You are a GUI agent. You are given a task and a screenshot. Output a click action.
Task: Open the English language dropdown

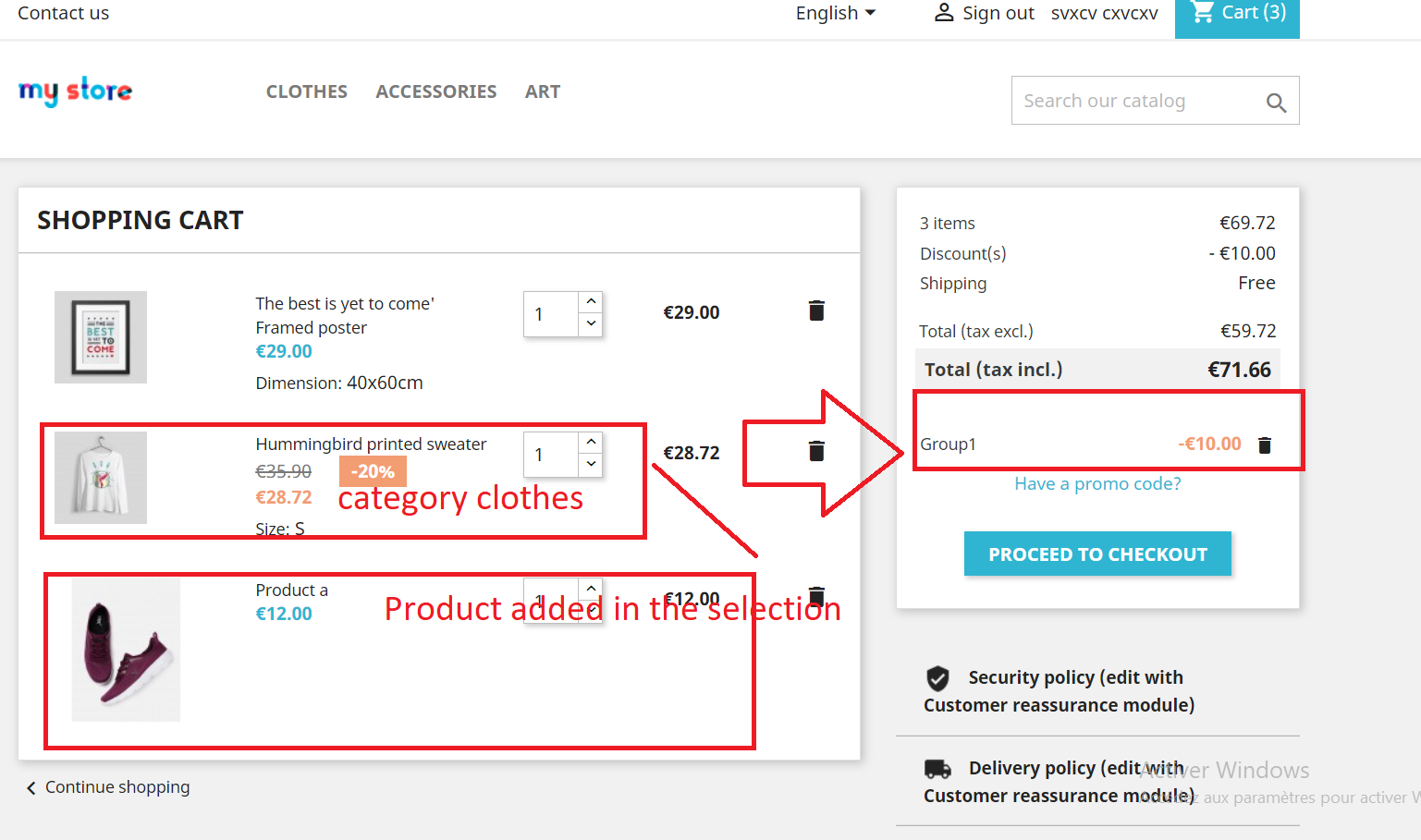(833, 12)
